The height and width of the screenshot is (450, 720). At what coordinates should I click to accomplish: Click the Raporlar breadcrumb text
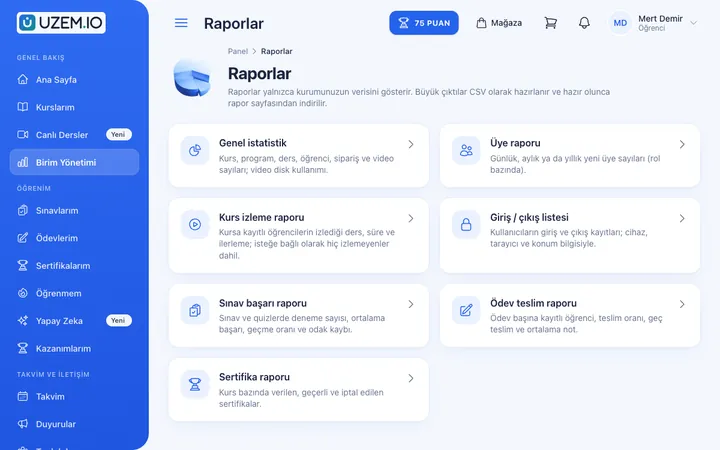click(x=276, y=51)
